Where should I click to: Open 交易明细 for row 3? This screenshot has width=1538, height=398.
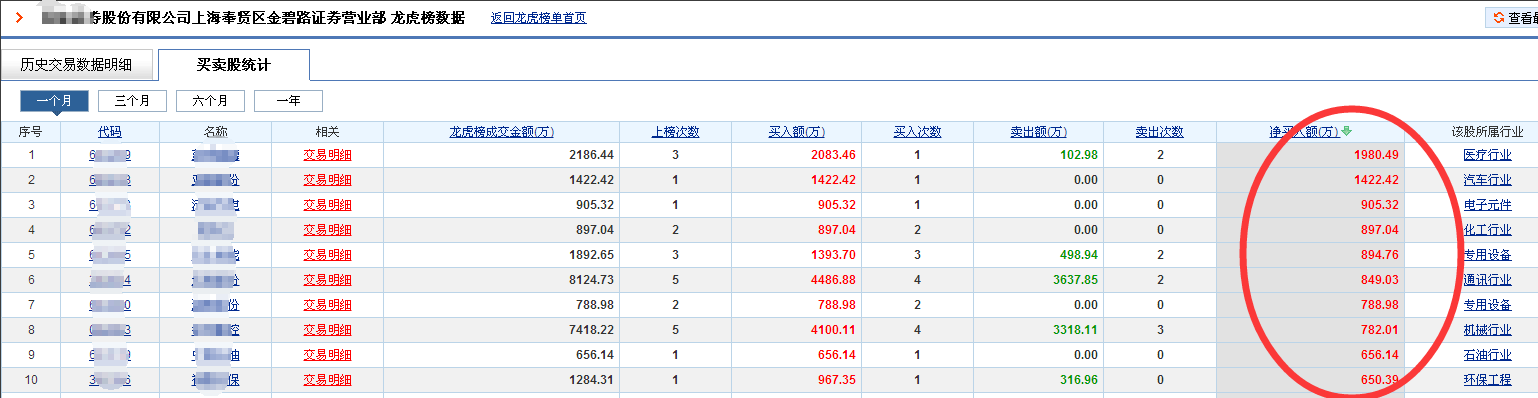(328, 205)
